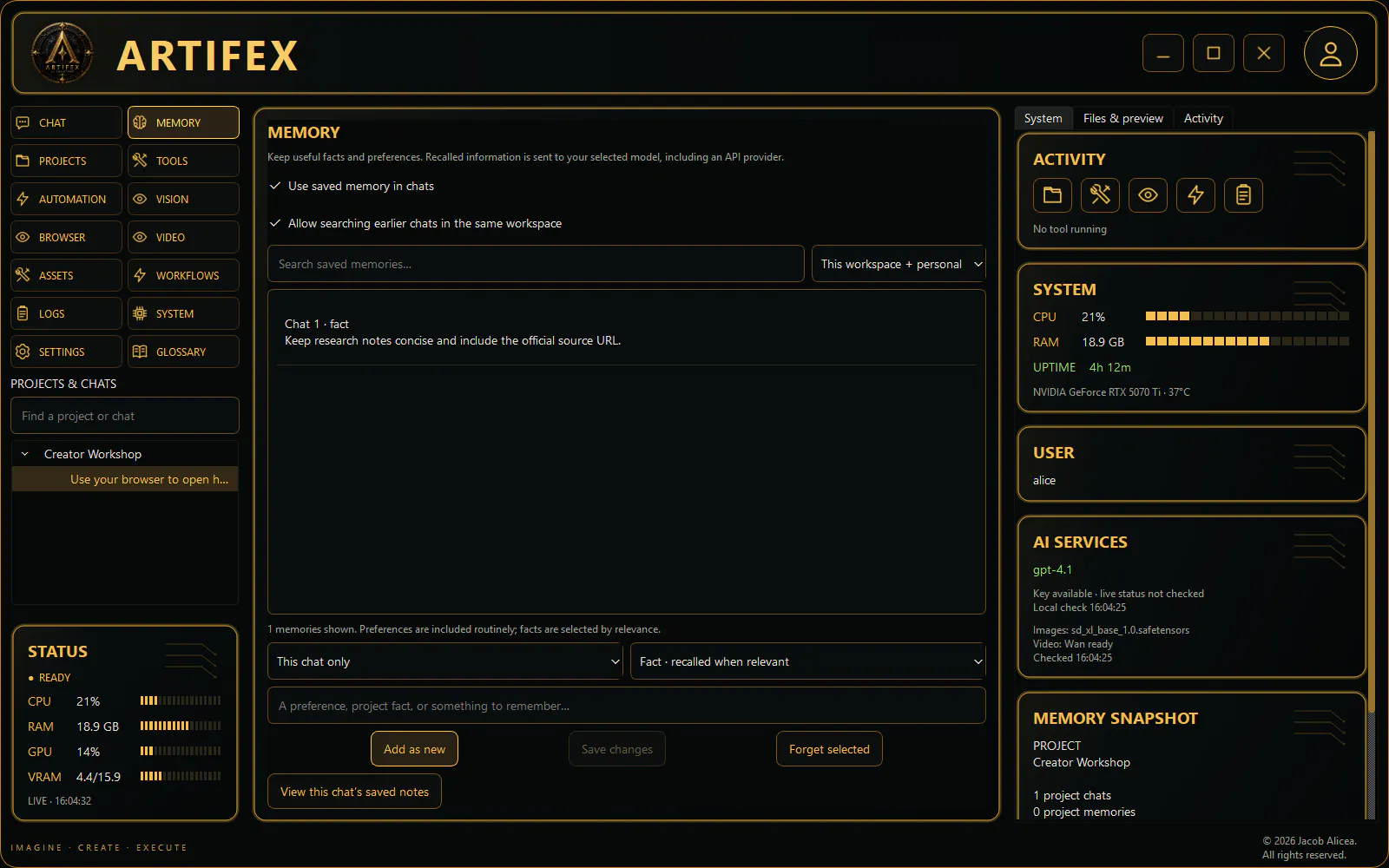Open the Workflows section
The width and height of the screenshot is (1389, 868).
183,275
